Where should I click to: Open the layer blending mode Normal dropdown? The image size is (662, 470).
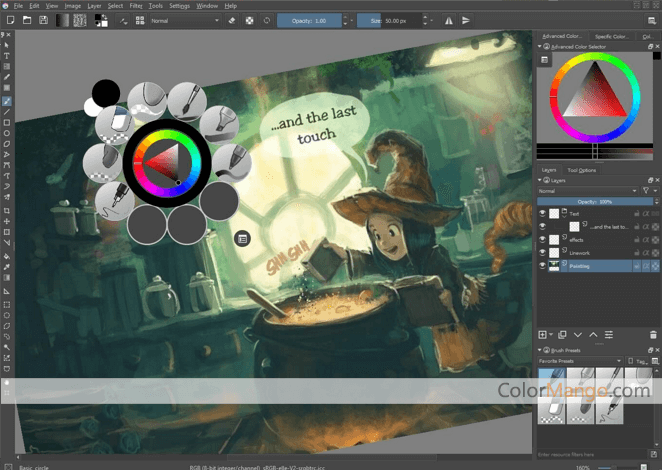click(587, 189)
